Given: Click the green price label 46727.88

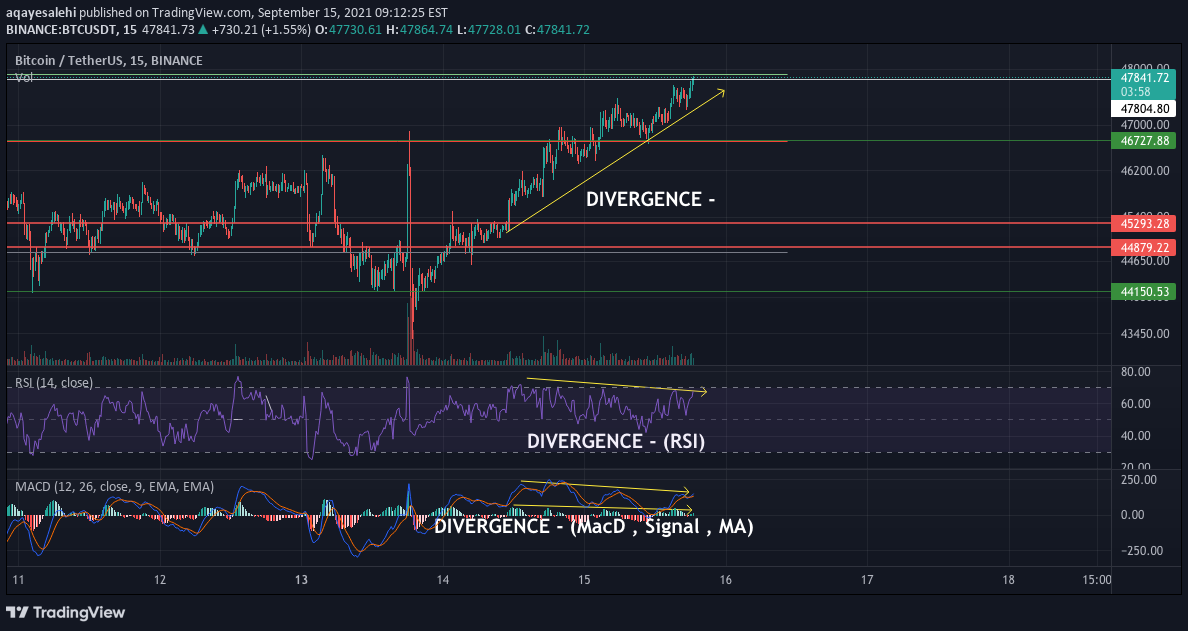Looking at the screenshot, I should (x=1143, y=140).
